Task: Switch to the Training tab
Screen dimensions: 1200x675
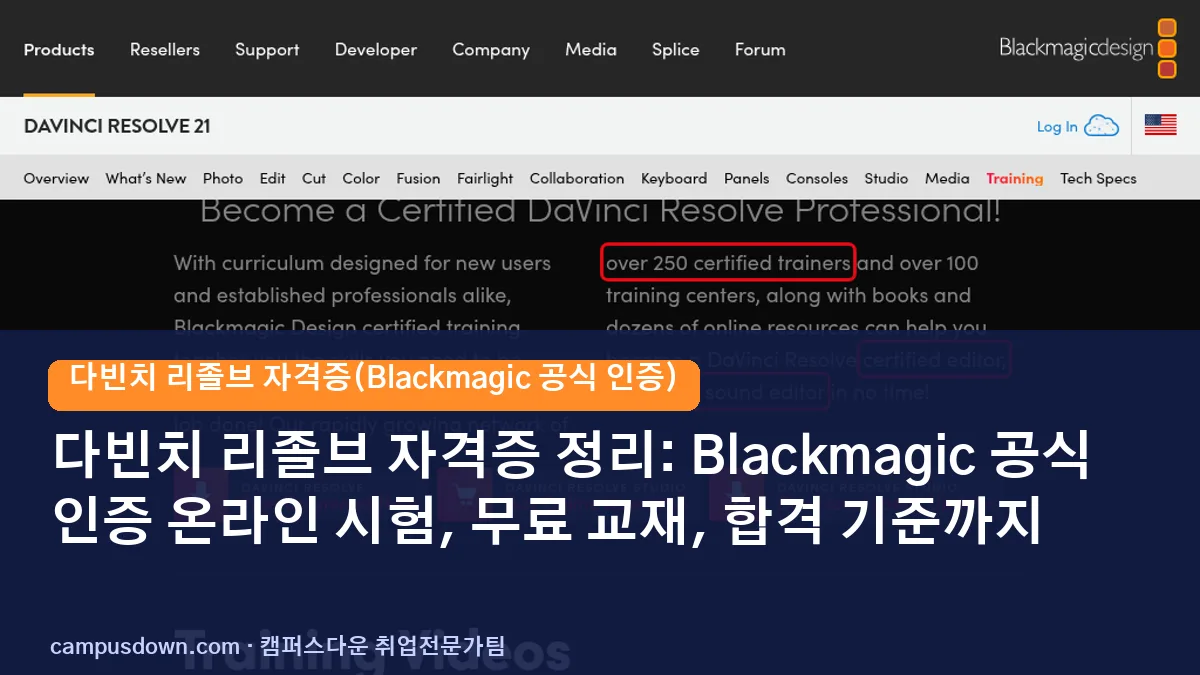Action: pos(1015,178)
